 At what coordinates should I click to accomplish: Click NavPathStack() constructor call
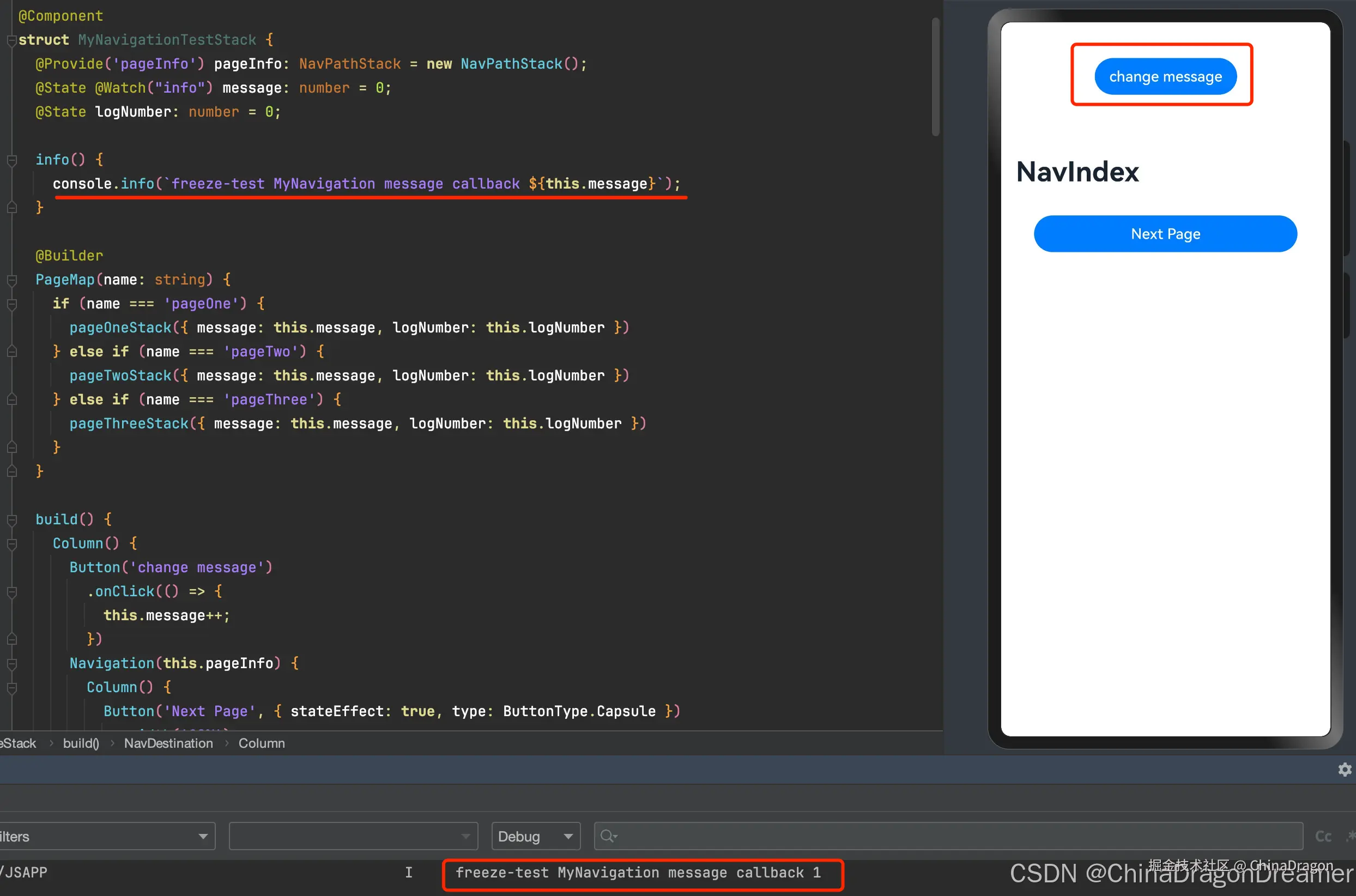[x=519, y=64]
